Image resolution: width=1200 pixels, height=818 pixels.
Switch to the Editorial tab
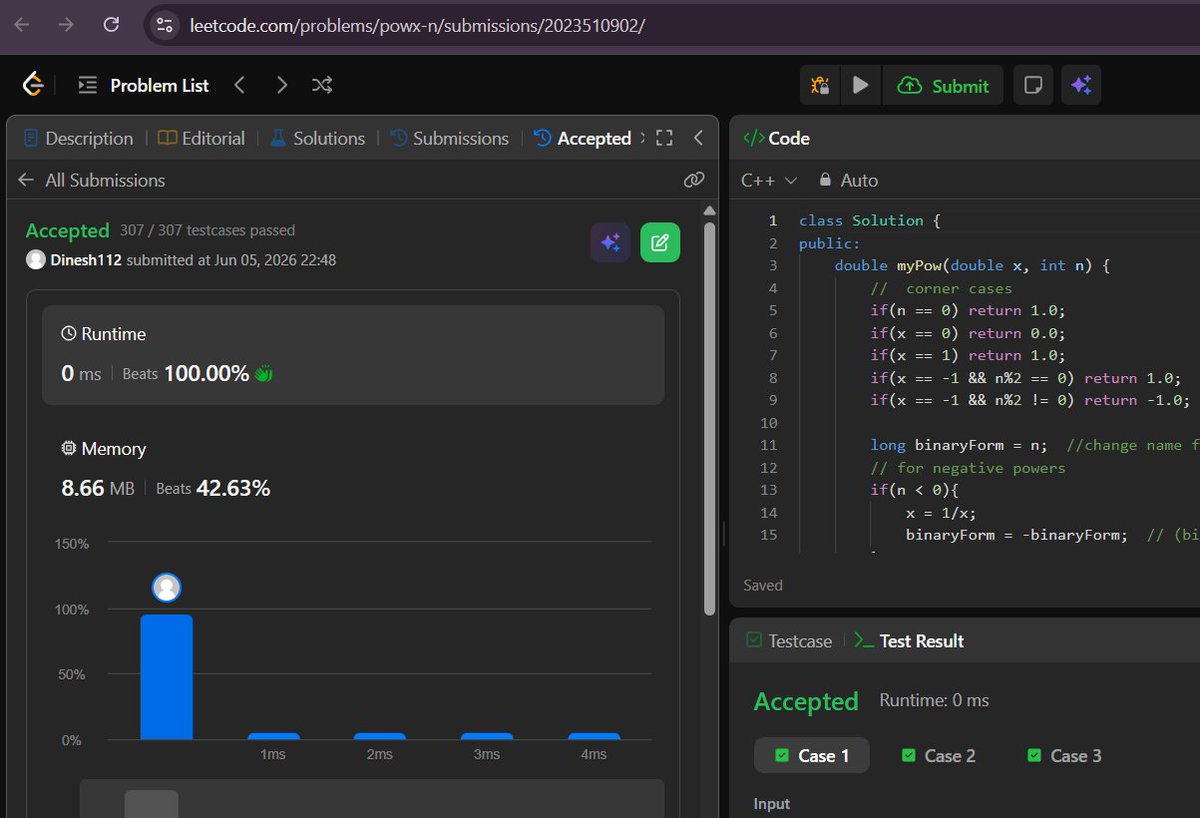[x=202, y=138]
